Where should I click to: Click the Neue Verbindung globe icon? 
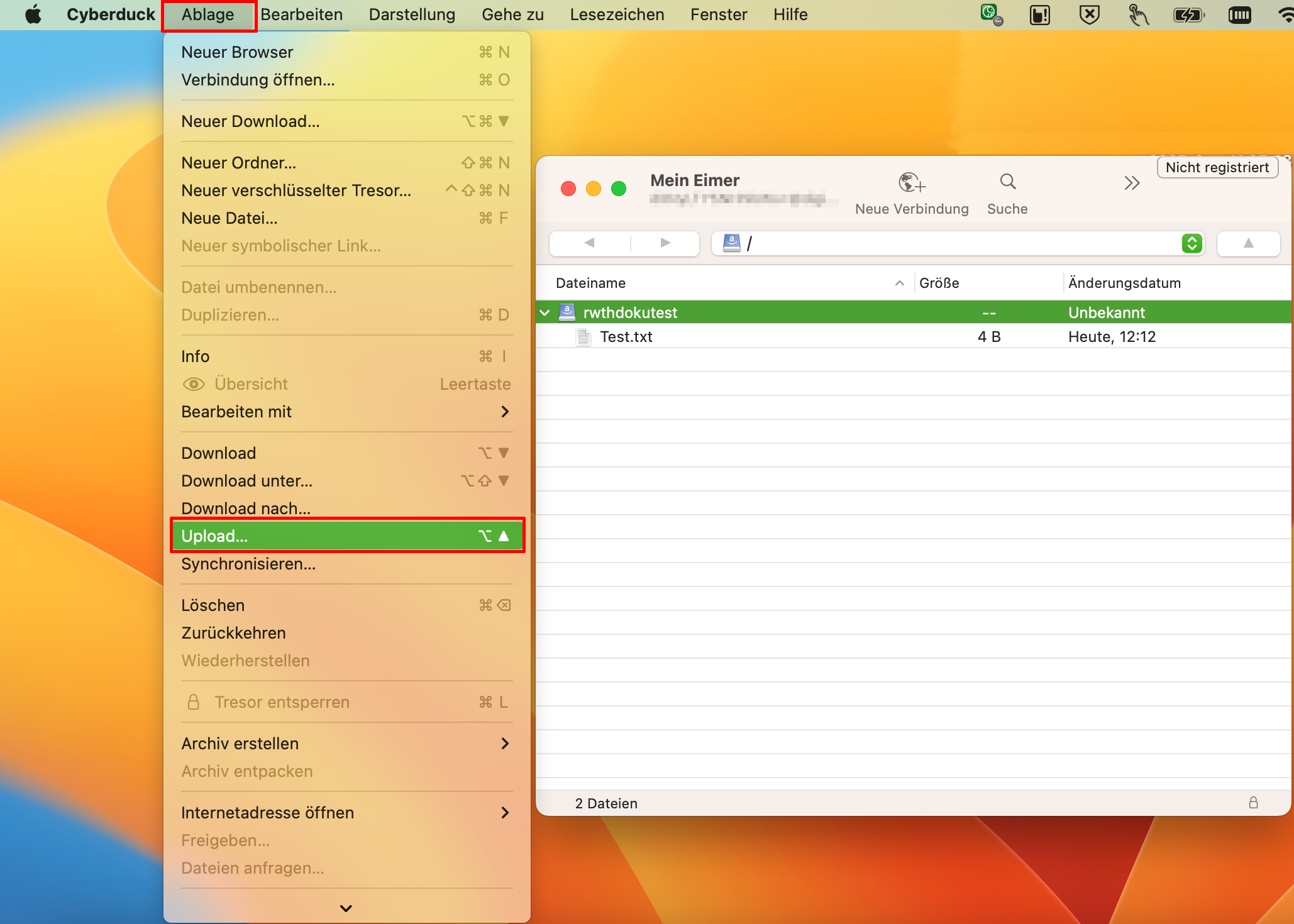click(x=911, y=183)
